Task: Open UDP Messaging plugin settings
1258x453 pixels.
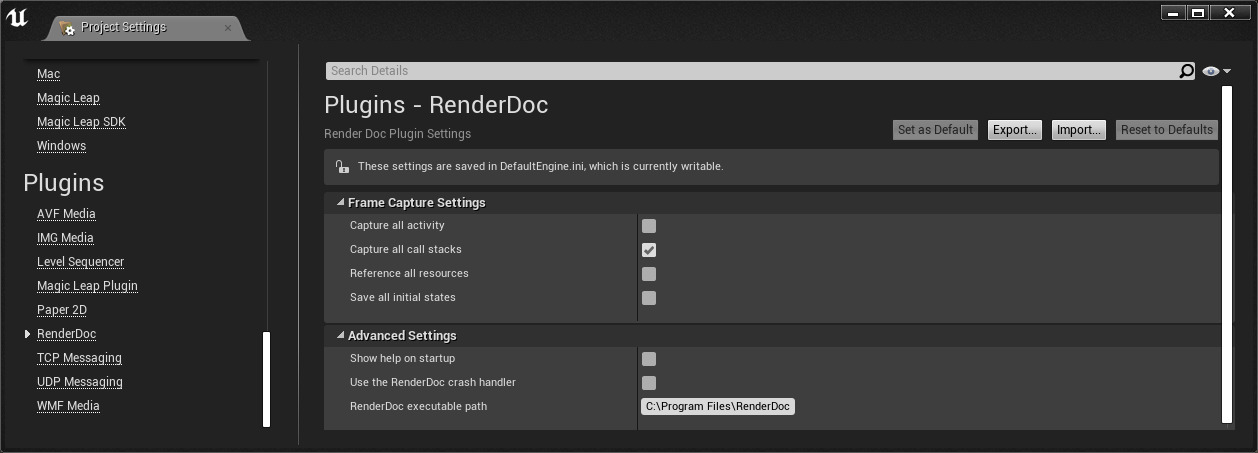Action: [79, 382]
